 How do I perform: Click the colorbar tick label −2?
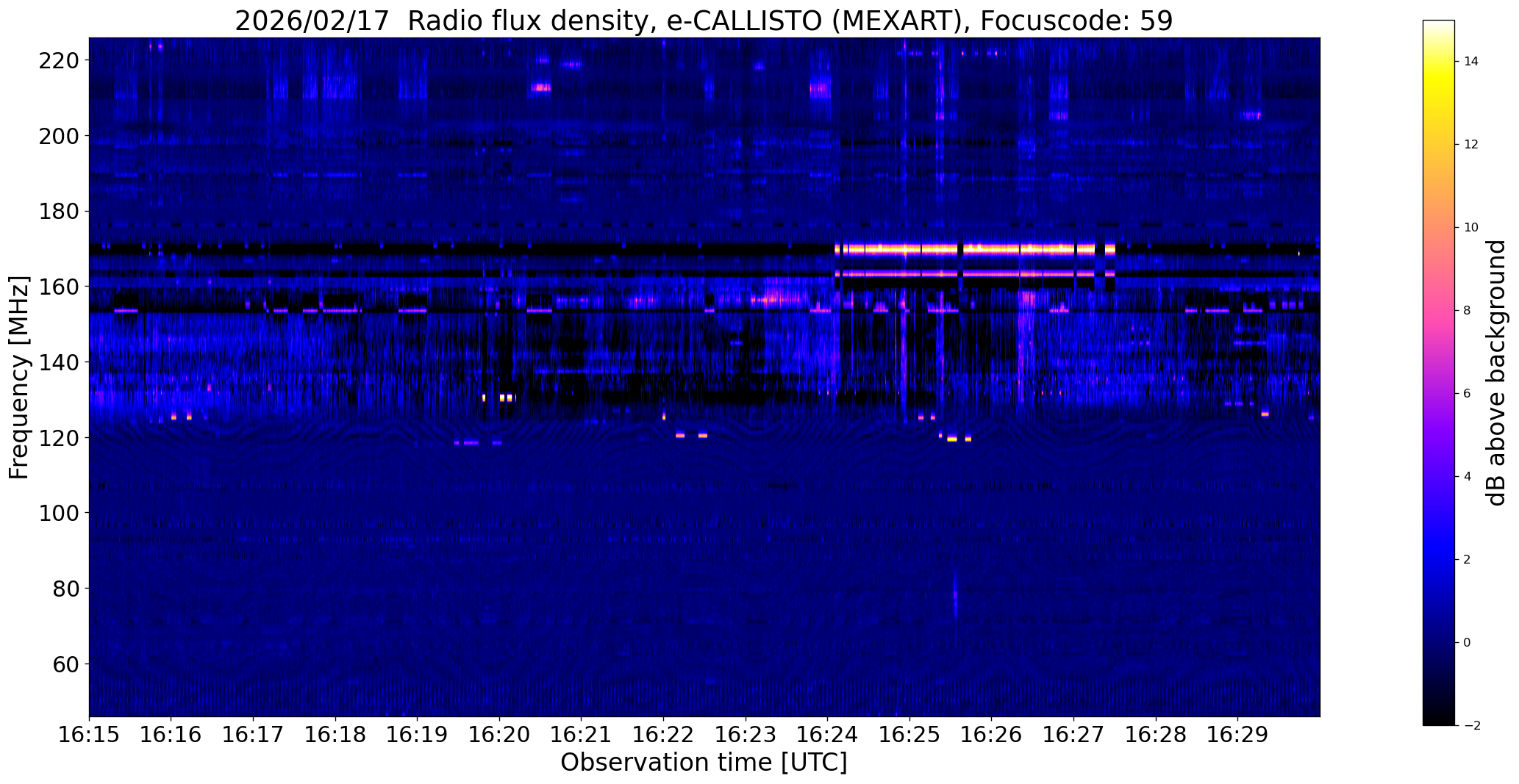[1471, 726]
